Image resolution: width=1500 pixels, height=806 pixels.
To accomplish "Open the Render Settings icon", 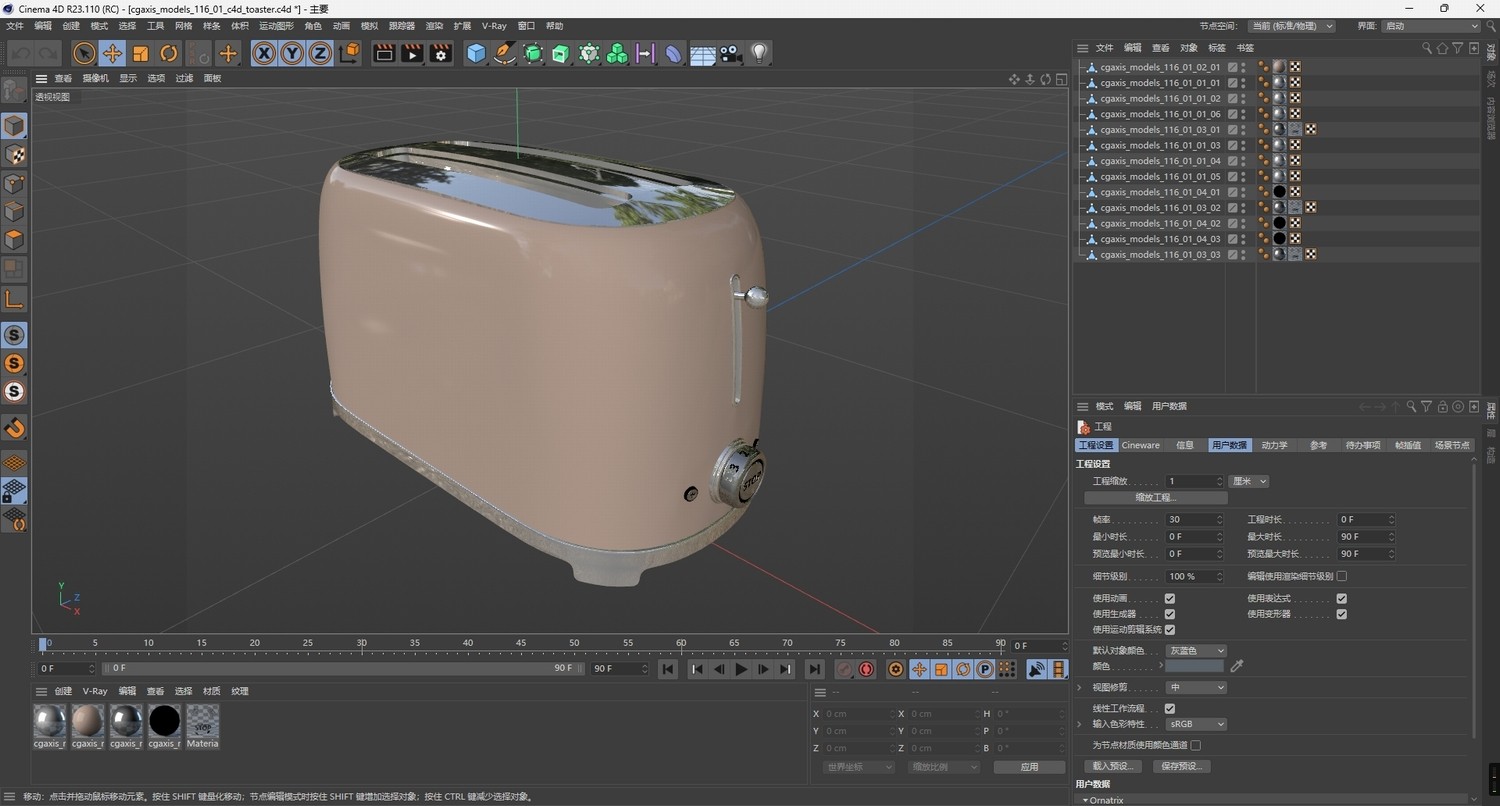I will (439, 53).
